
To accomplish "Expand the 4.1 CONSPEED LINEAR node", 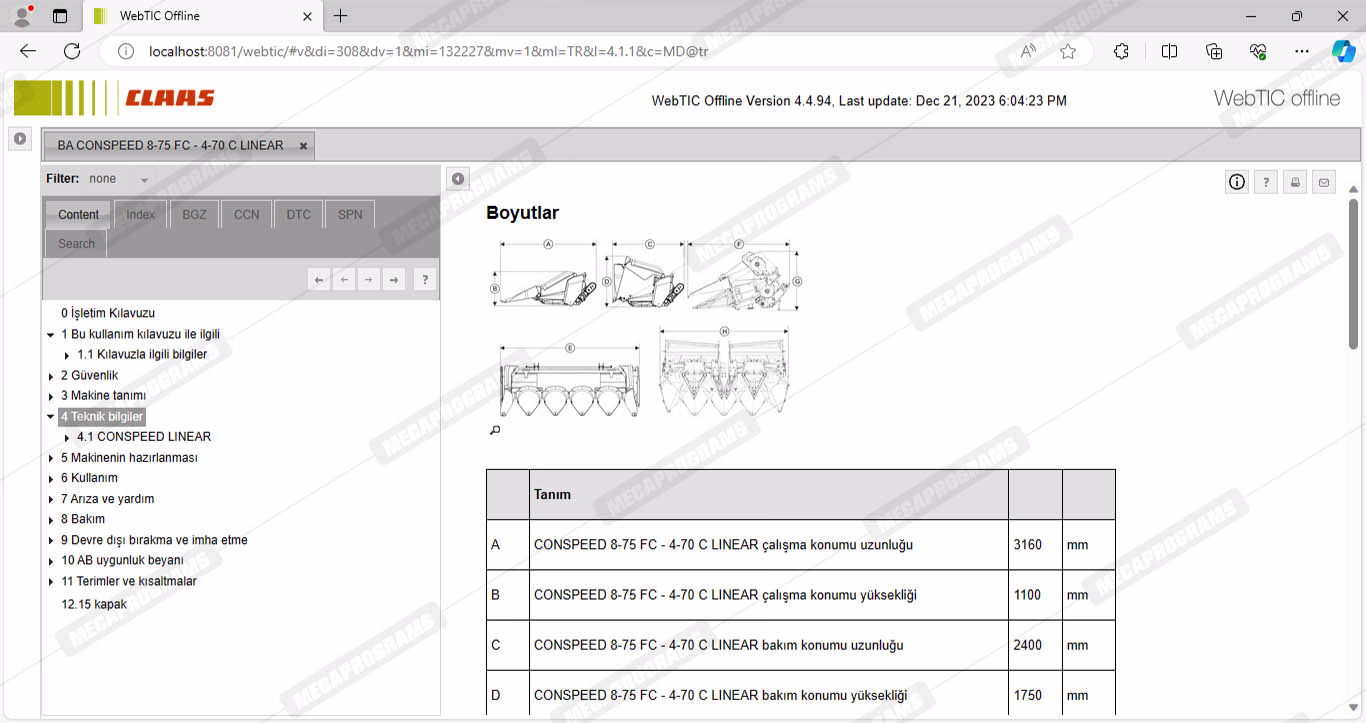I will [67, 438].
